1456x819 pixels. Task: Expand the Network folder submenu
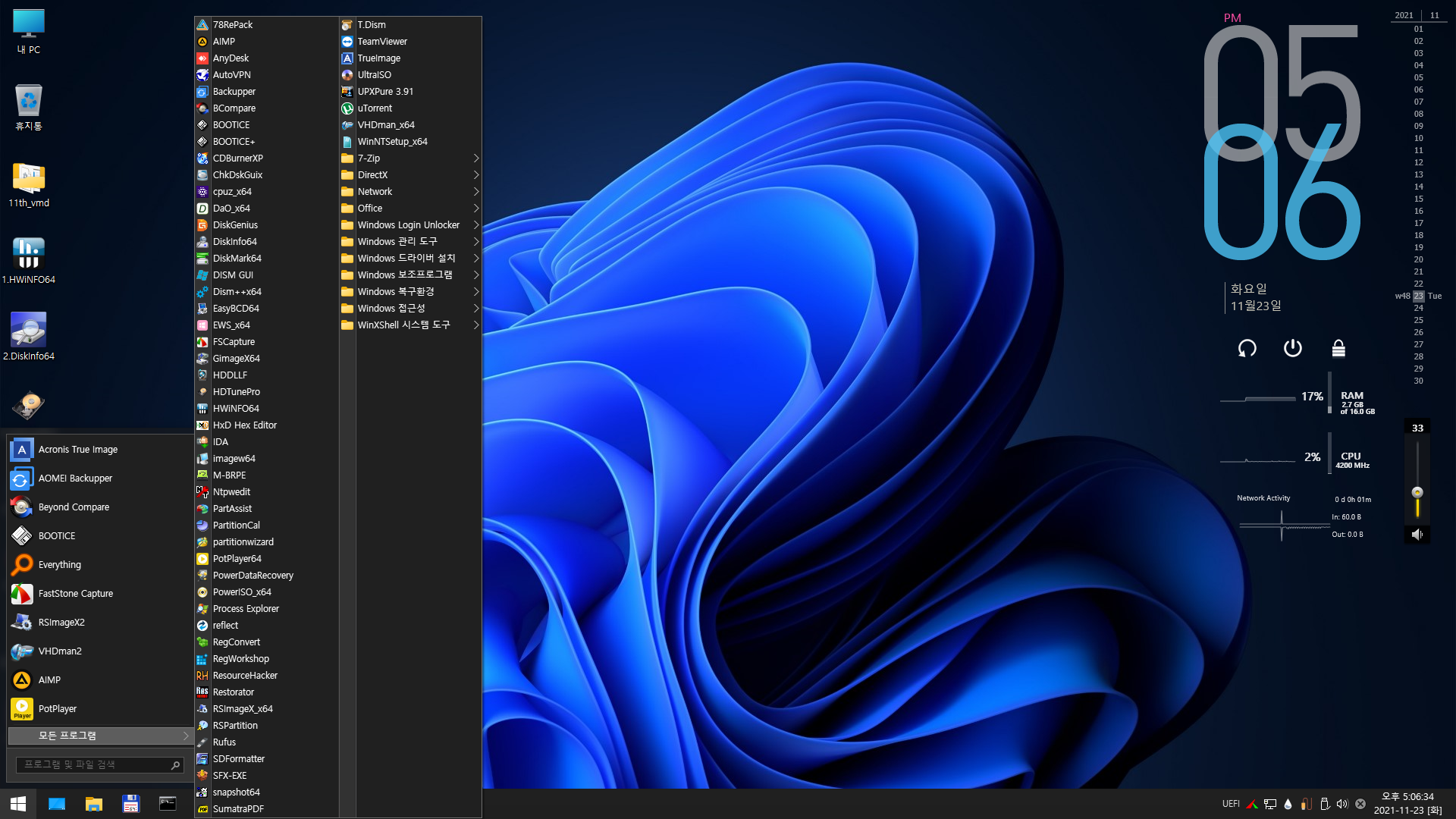[410, 192]
